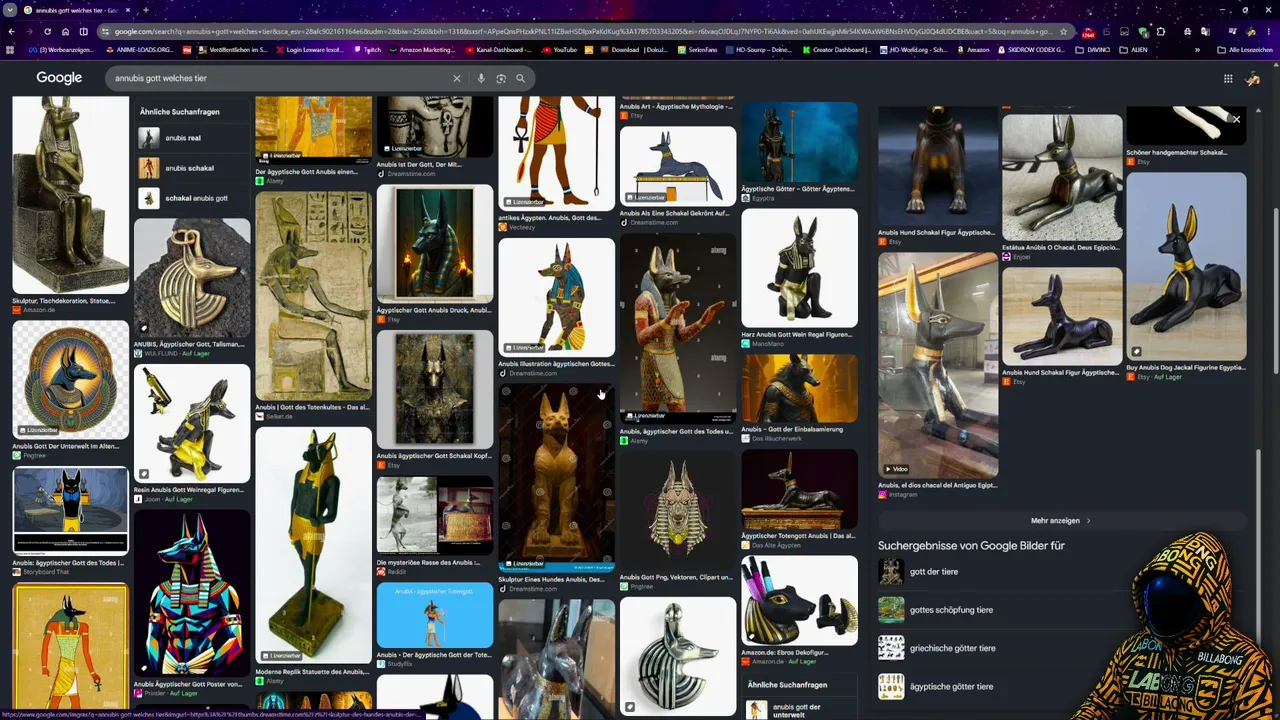
Task: Close the image preview side panel
Action: coord(1236,119)
